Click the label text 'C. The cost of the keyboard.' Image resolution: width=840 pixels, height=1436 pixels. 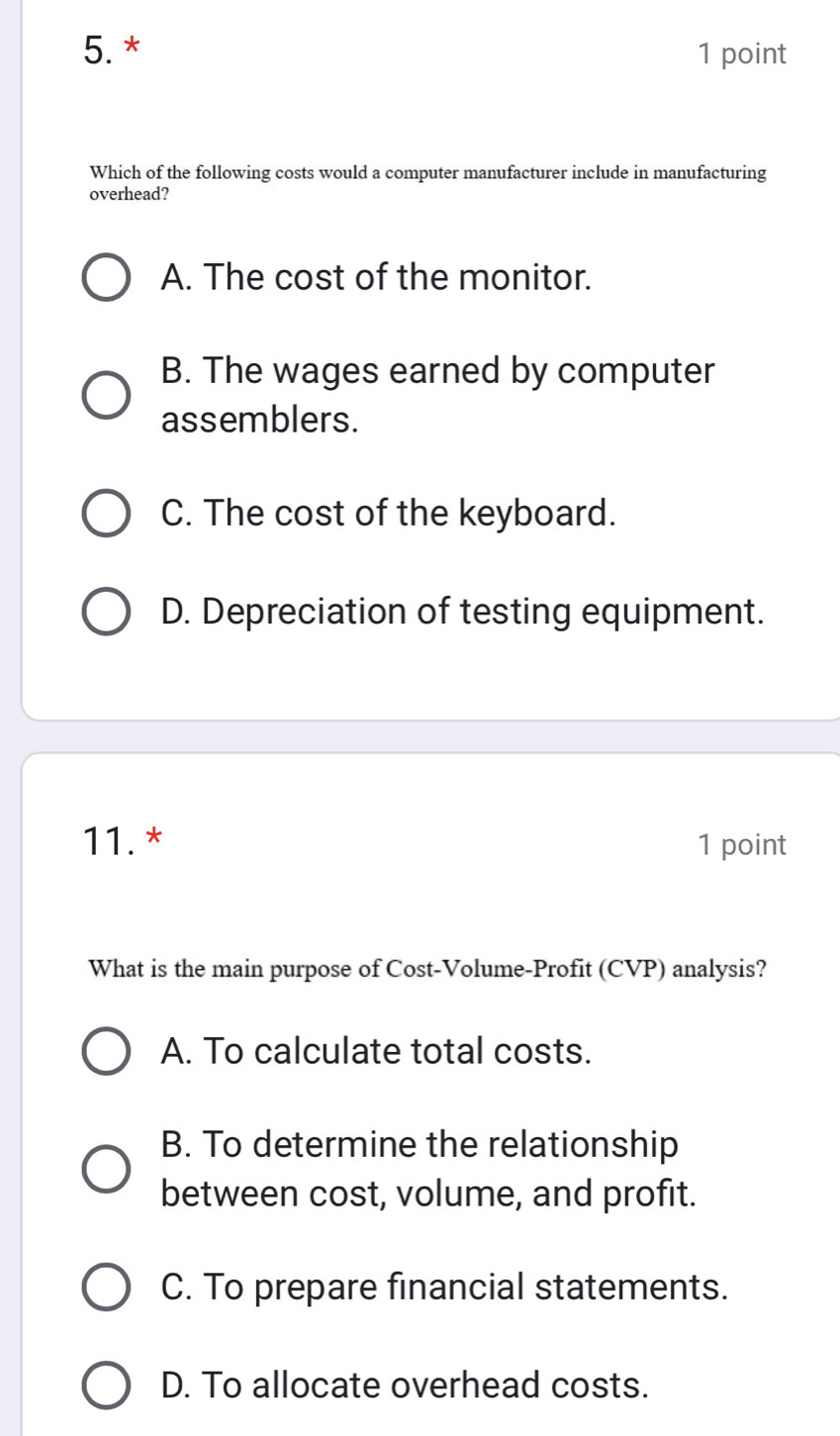coord(388,514)
